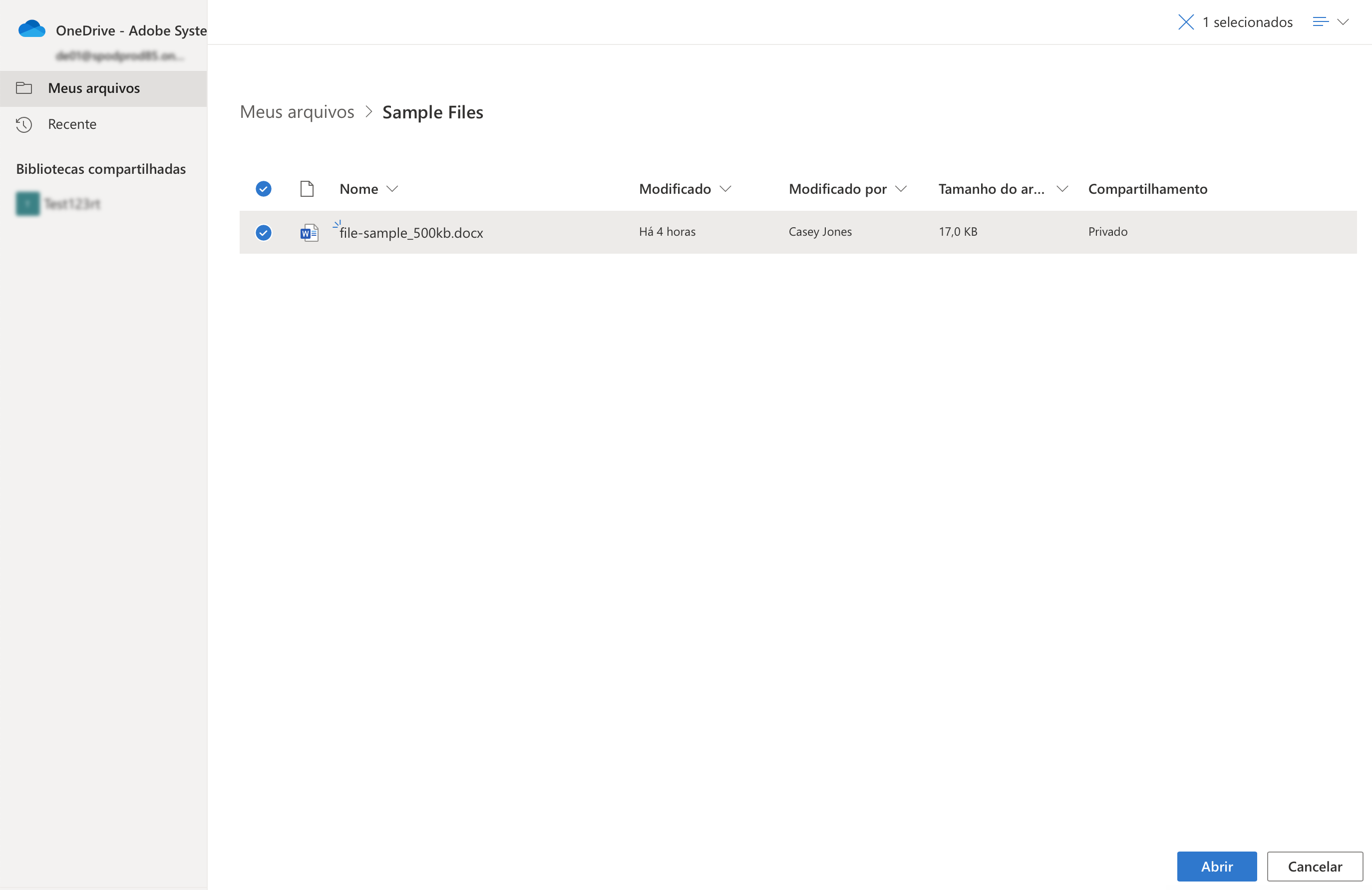Click the OneDrive cloud logo icon
This screenshot has width=1372, height=890.
[x=31, y=29]
